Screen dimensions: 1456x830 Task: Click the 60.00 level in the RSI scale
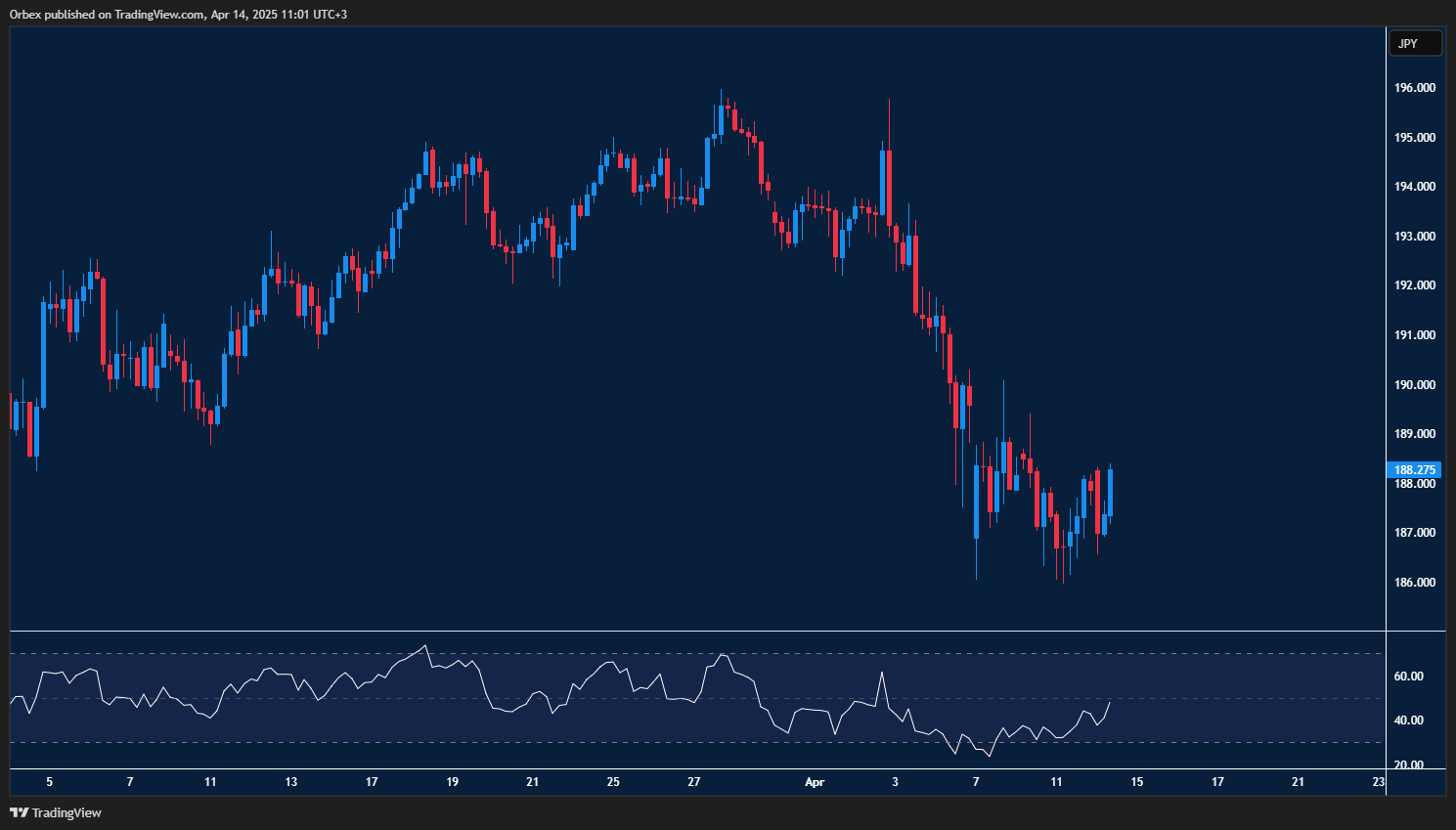tap(1407, 675)
